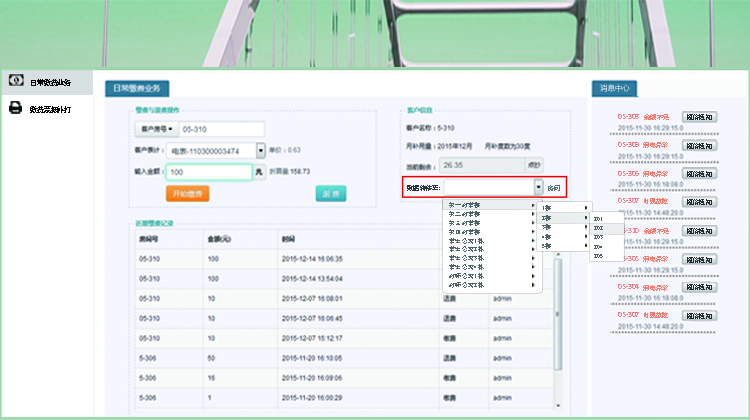Click the dropdown arrow in the red-outlined transfer field
The width and height of the screenshot is (750, 420).
pyautogui.click(x=539, y=187)
